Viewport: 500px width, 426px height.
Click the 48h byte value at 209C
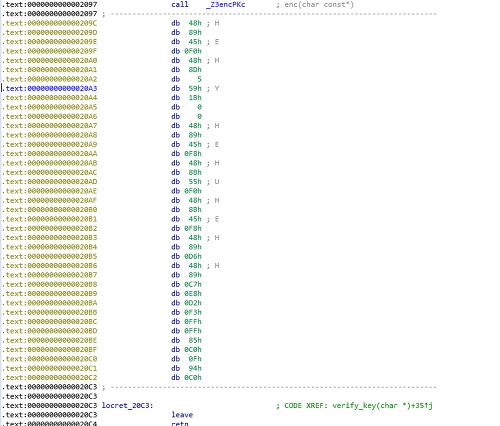click(x=195, y=23)
